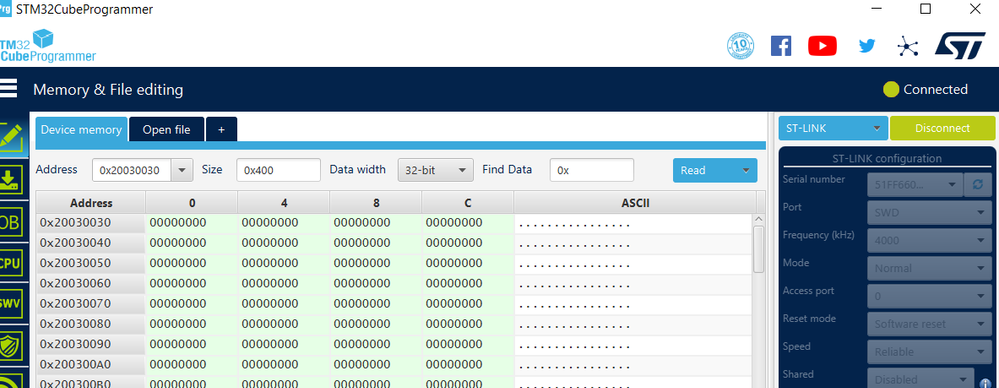This screenshot has height=388, width=999.
Task: Click ASCII cell in row 0x20030070
Action: (634, 304)
